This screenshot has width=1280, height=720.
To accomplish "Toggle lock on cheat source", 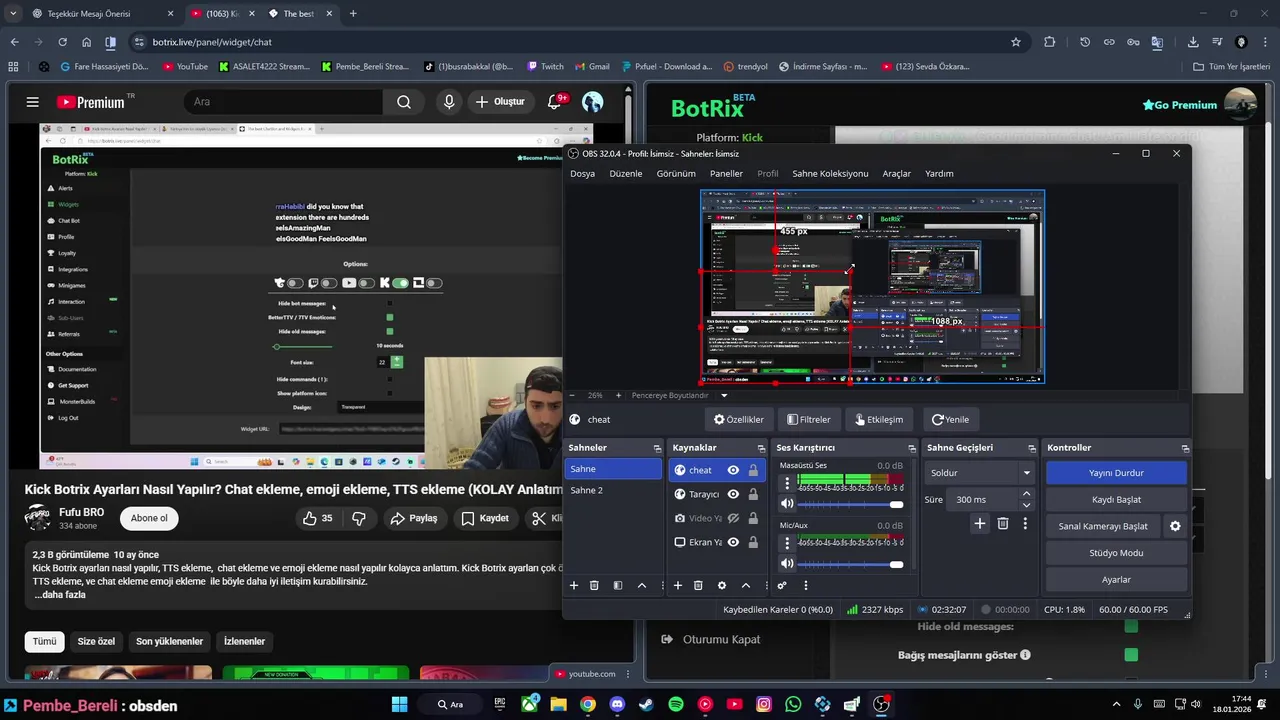I will (x=752, y=470).
